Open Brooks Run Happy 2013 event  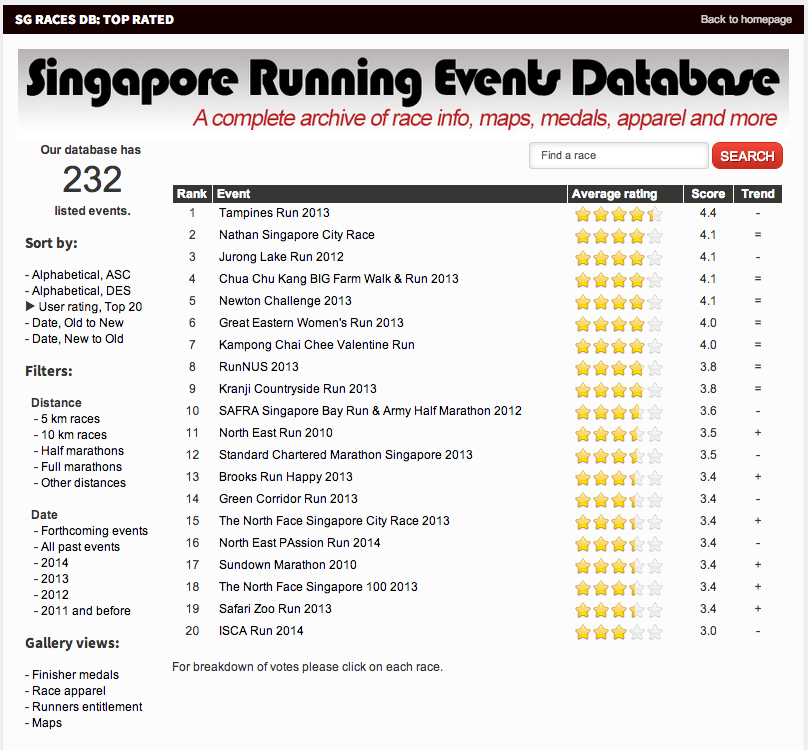pyautogui.click(x=286, y=477)
